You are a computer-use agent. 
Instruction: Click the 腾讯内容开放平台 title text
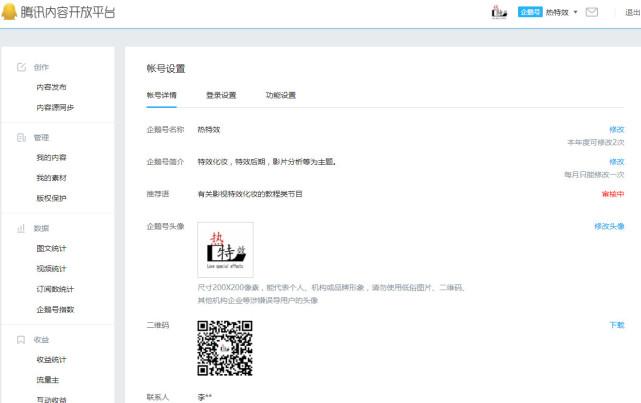[x=68, y=12]
